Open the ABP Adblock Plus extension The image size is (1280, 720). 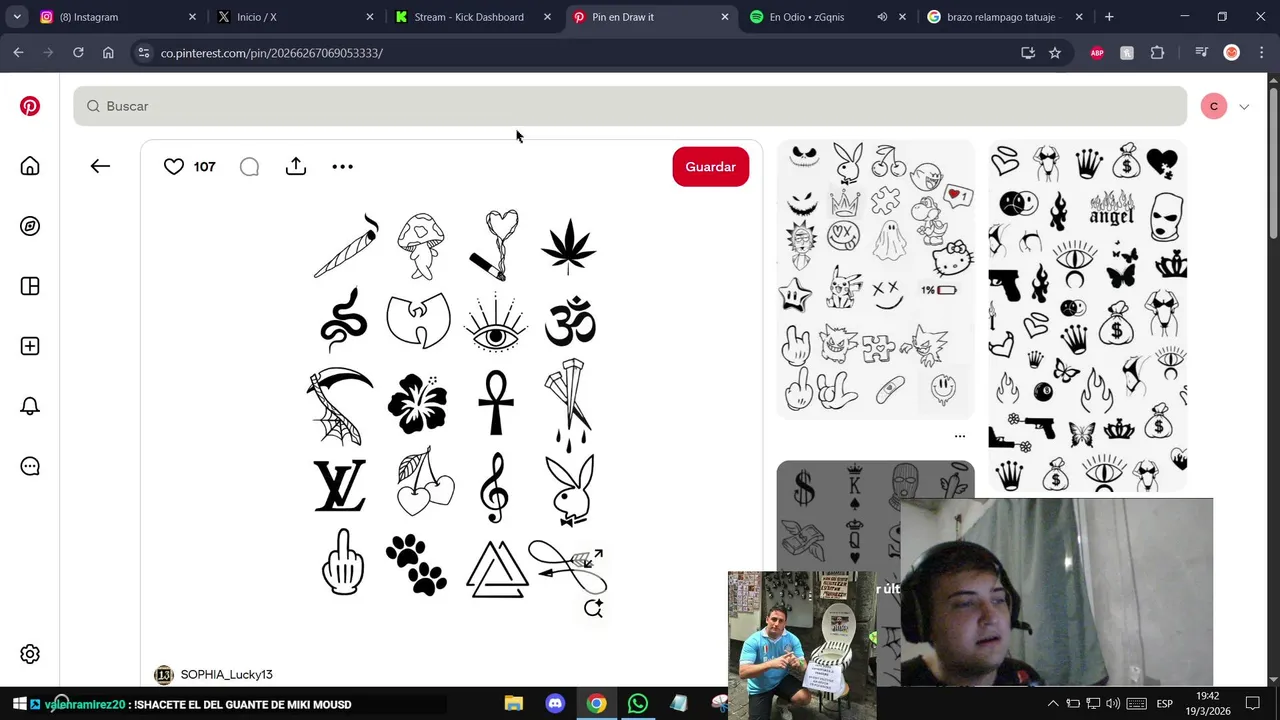1097,53
